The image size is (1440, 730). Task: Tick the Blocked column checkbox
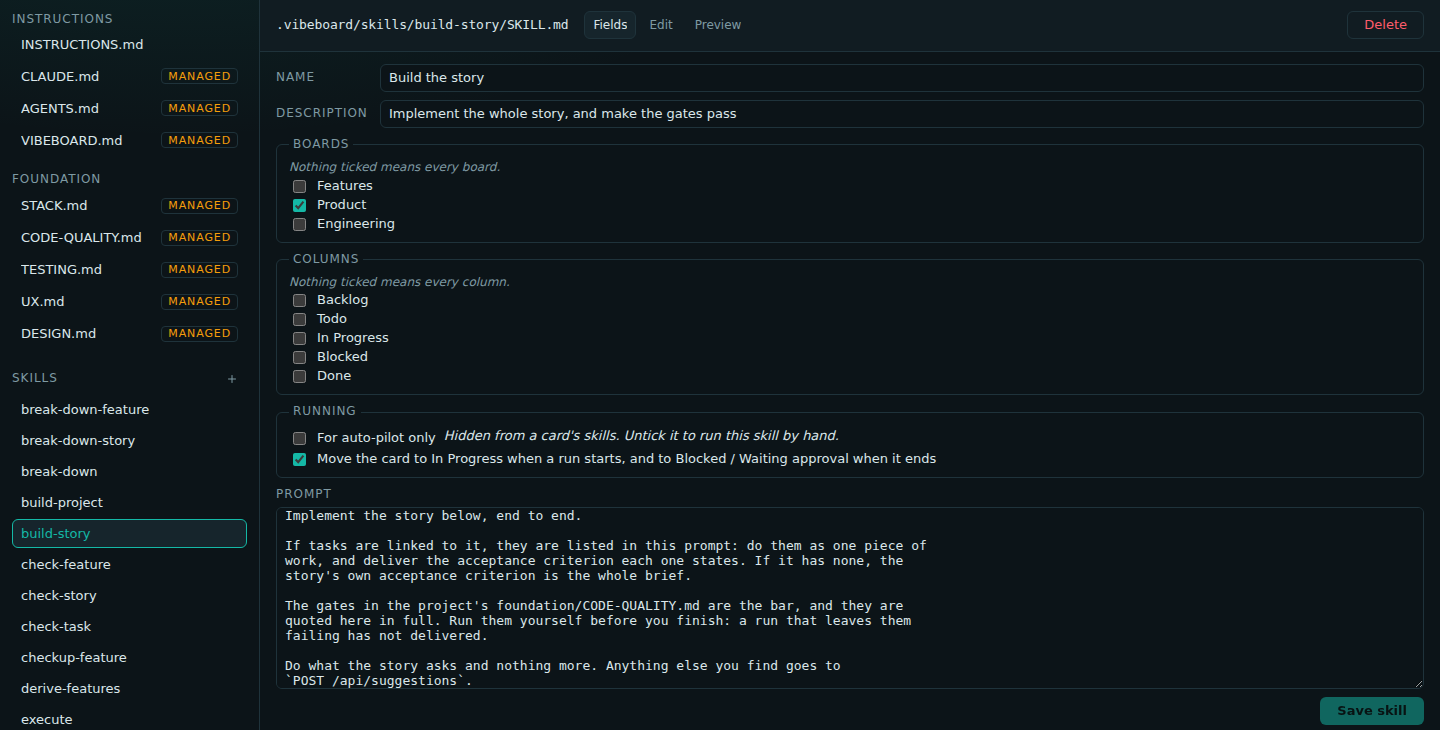tap(299, 357)
